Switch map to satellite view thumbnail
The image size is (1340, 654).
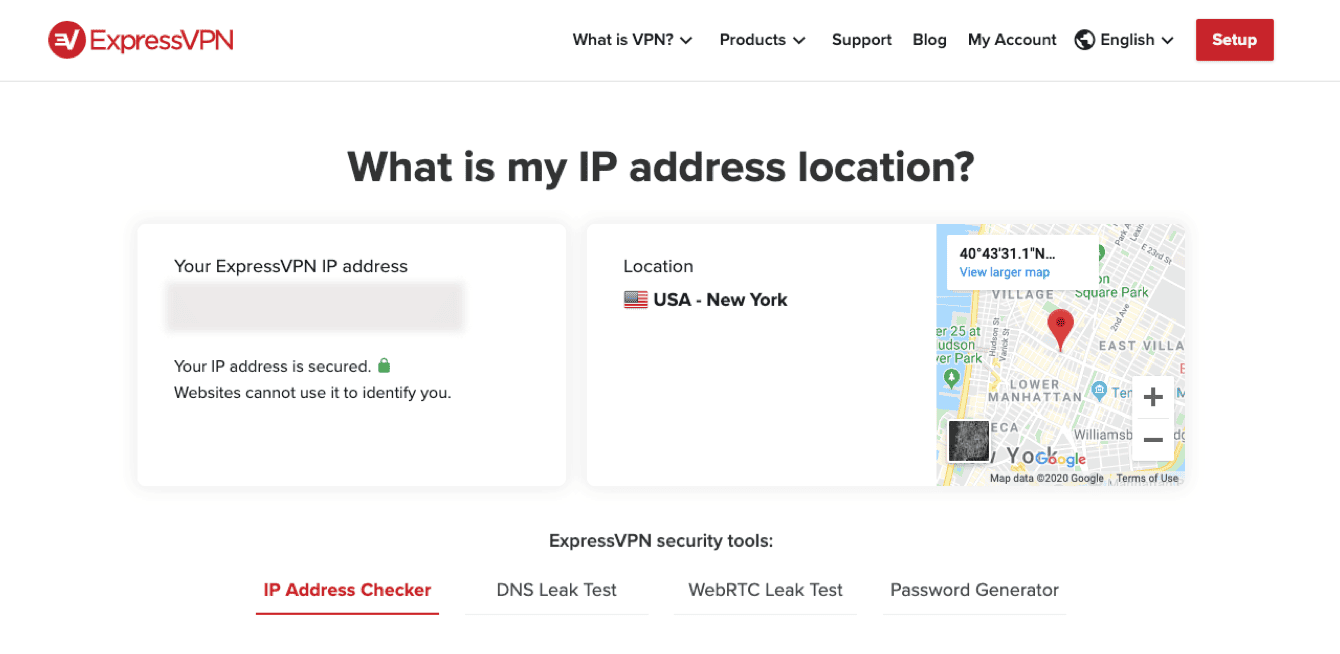pyautogui.click(x=968, y=441)
